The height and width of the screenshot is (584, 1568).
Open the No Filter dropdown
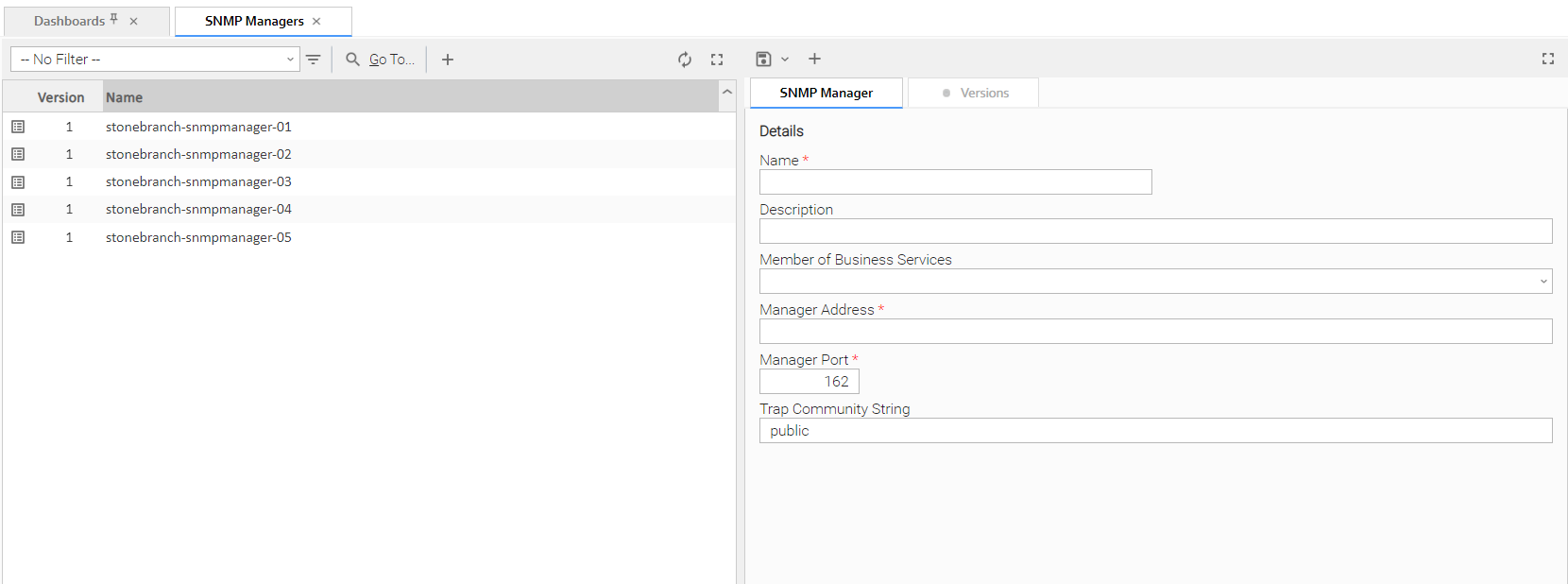tap(155, 60)
